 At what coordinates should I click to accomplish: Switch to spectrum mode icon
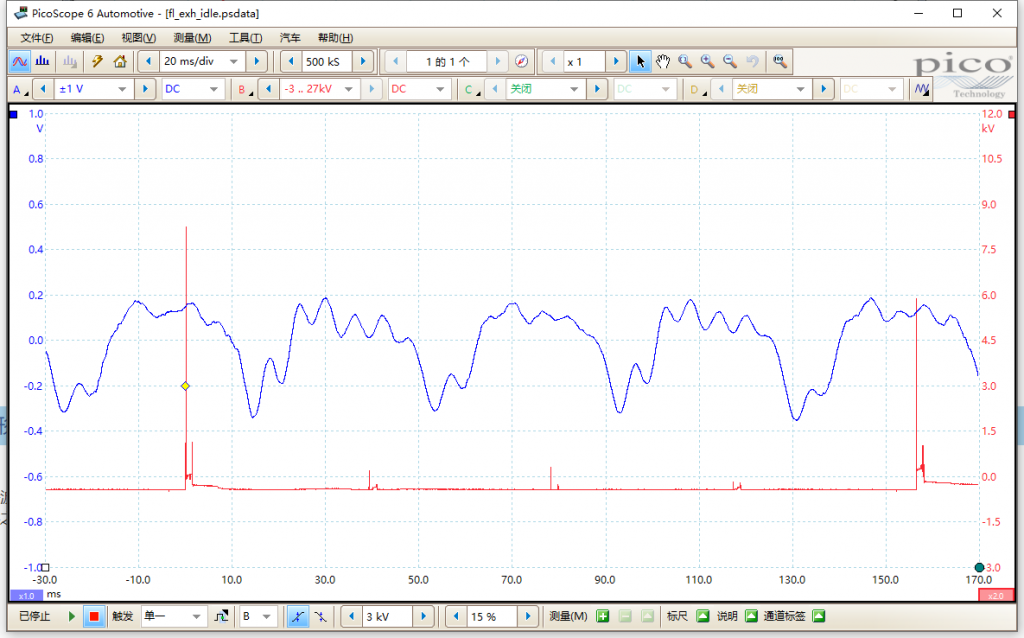43,61
